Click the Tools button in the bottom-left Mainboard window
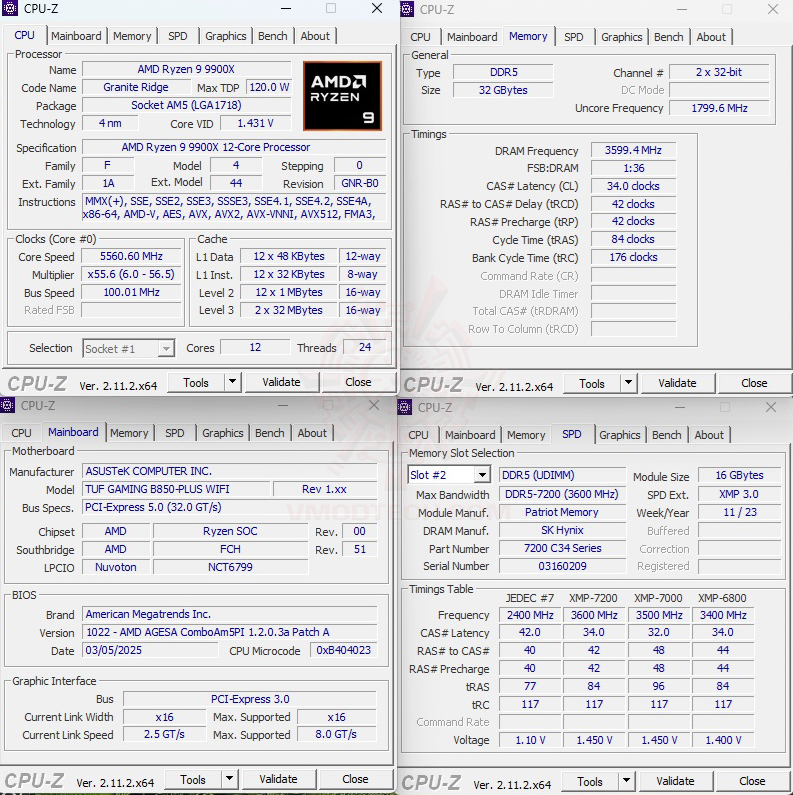 point(193,779)
